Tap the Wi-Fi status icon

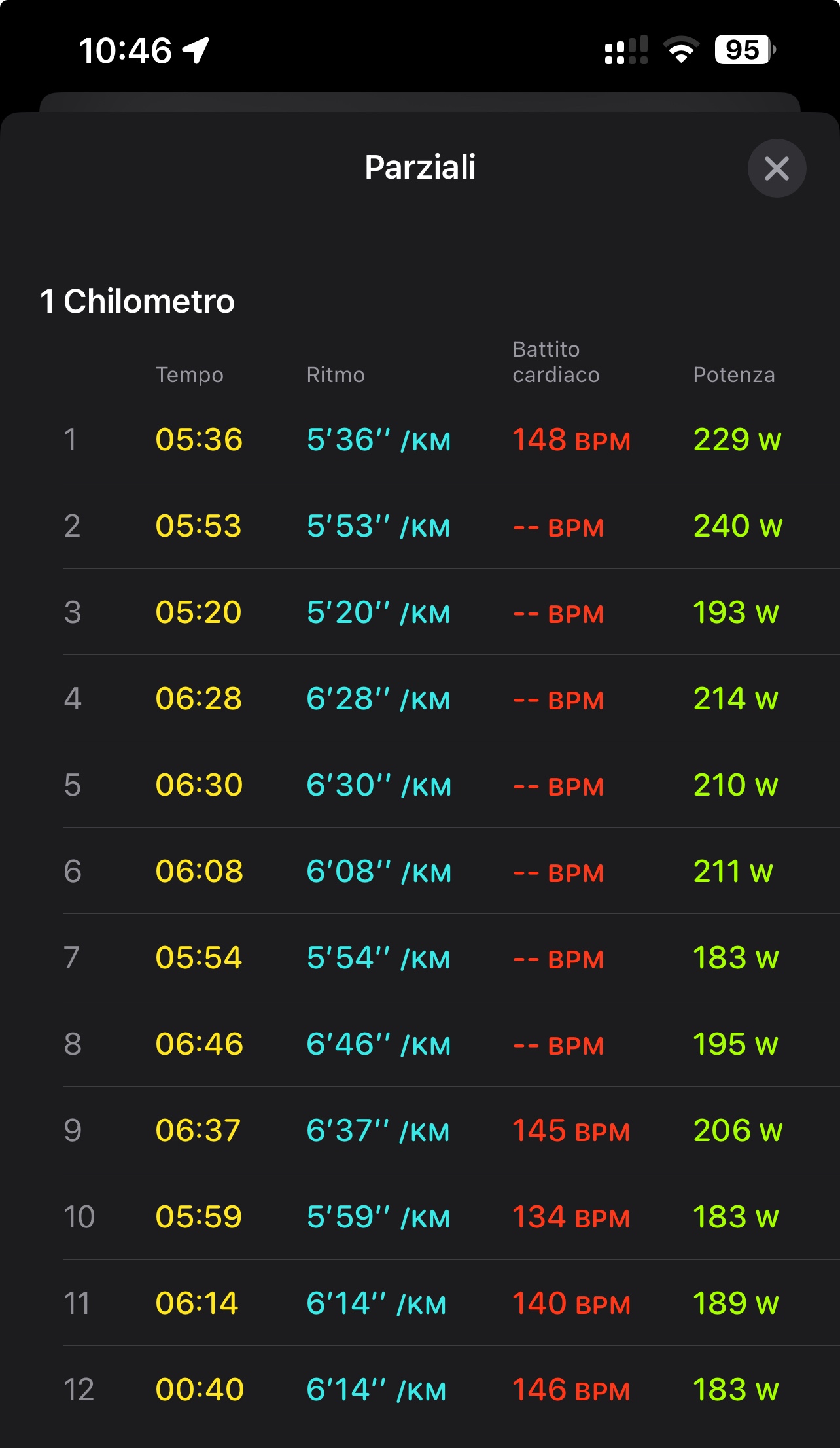coord(680,50)
